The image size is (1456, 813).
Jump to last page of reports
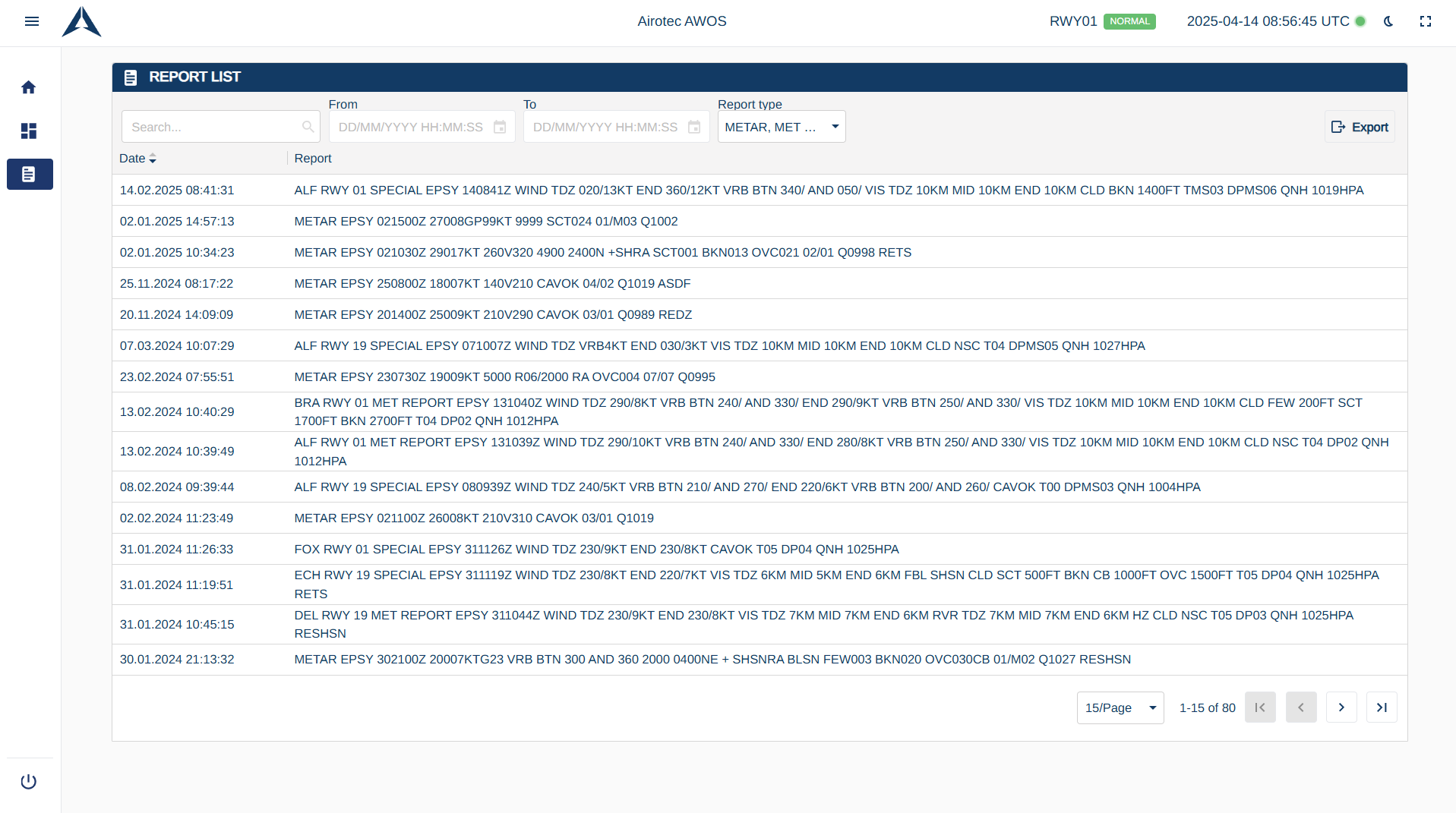[1382, 707]
